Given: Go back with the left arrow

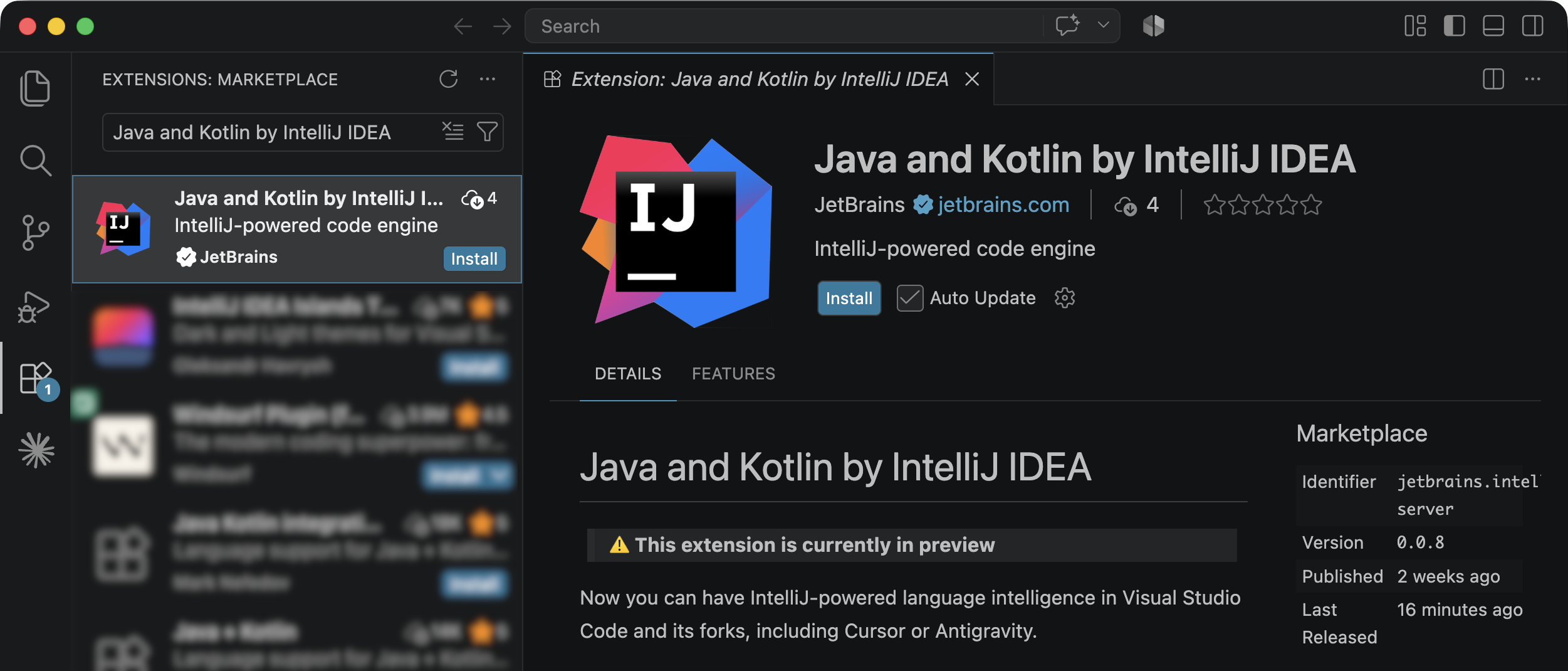Looking at the screenshot, I should [x=463, y=26].
